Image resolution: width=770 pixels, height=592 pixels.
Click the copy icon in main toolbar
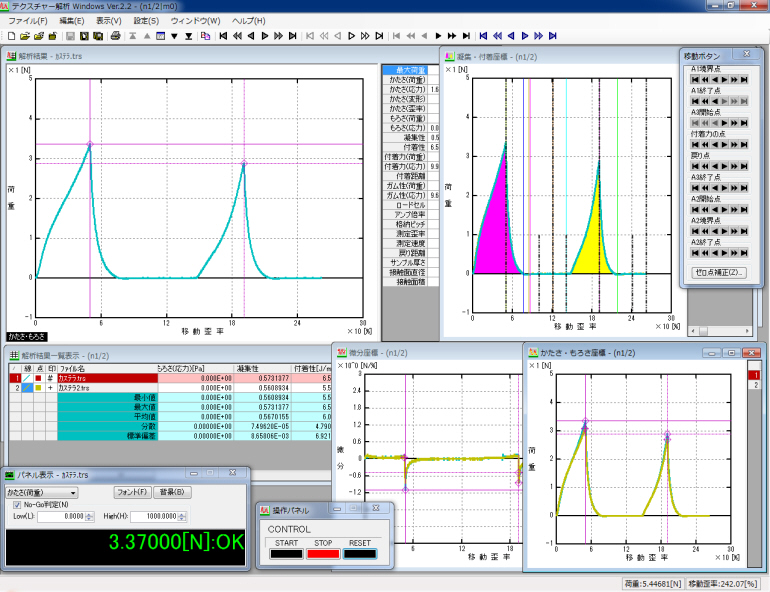click(205, 36)
